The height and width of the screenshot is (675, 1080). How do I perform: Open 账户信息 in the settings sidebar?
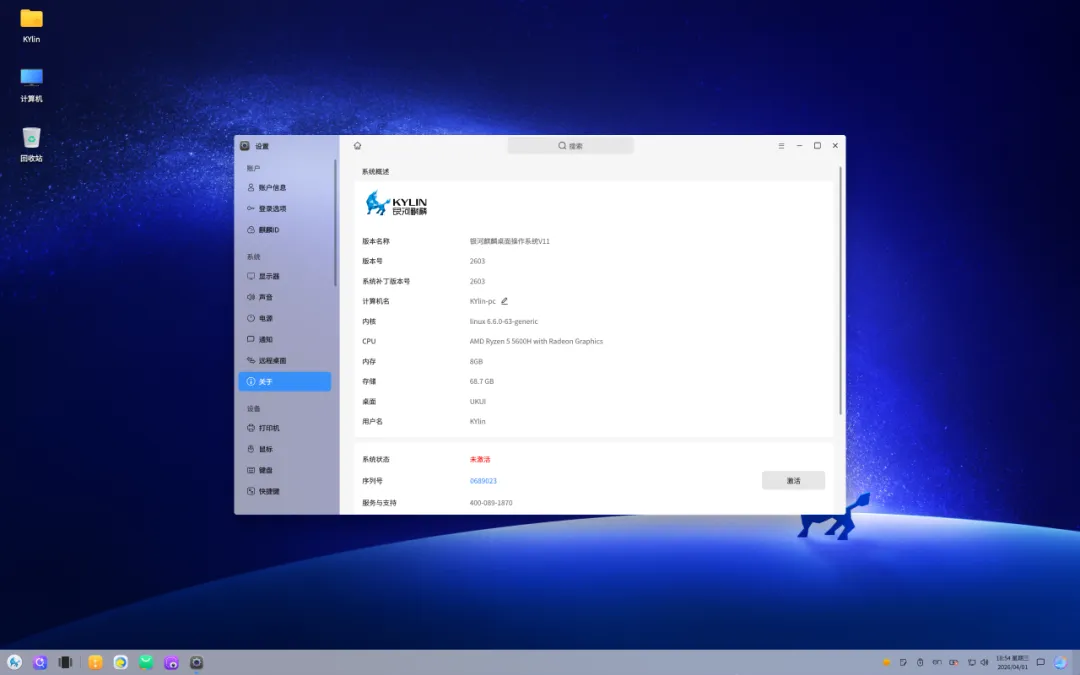284,187
